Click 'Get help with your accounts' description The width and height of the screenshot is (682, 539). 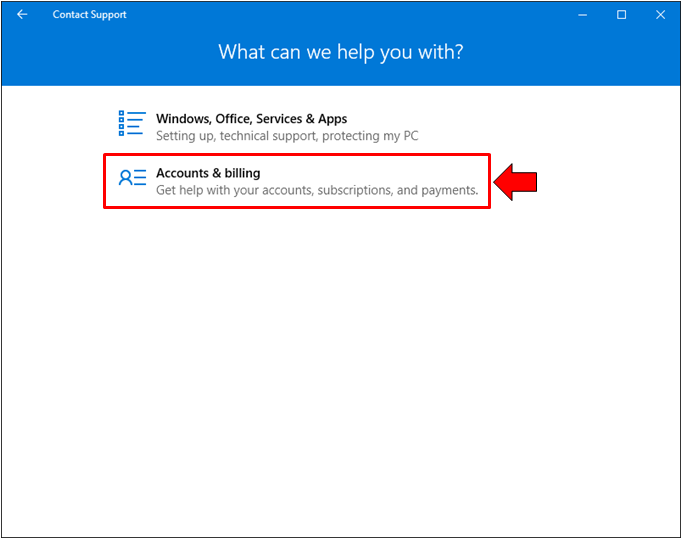click(x=317, y=190)
